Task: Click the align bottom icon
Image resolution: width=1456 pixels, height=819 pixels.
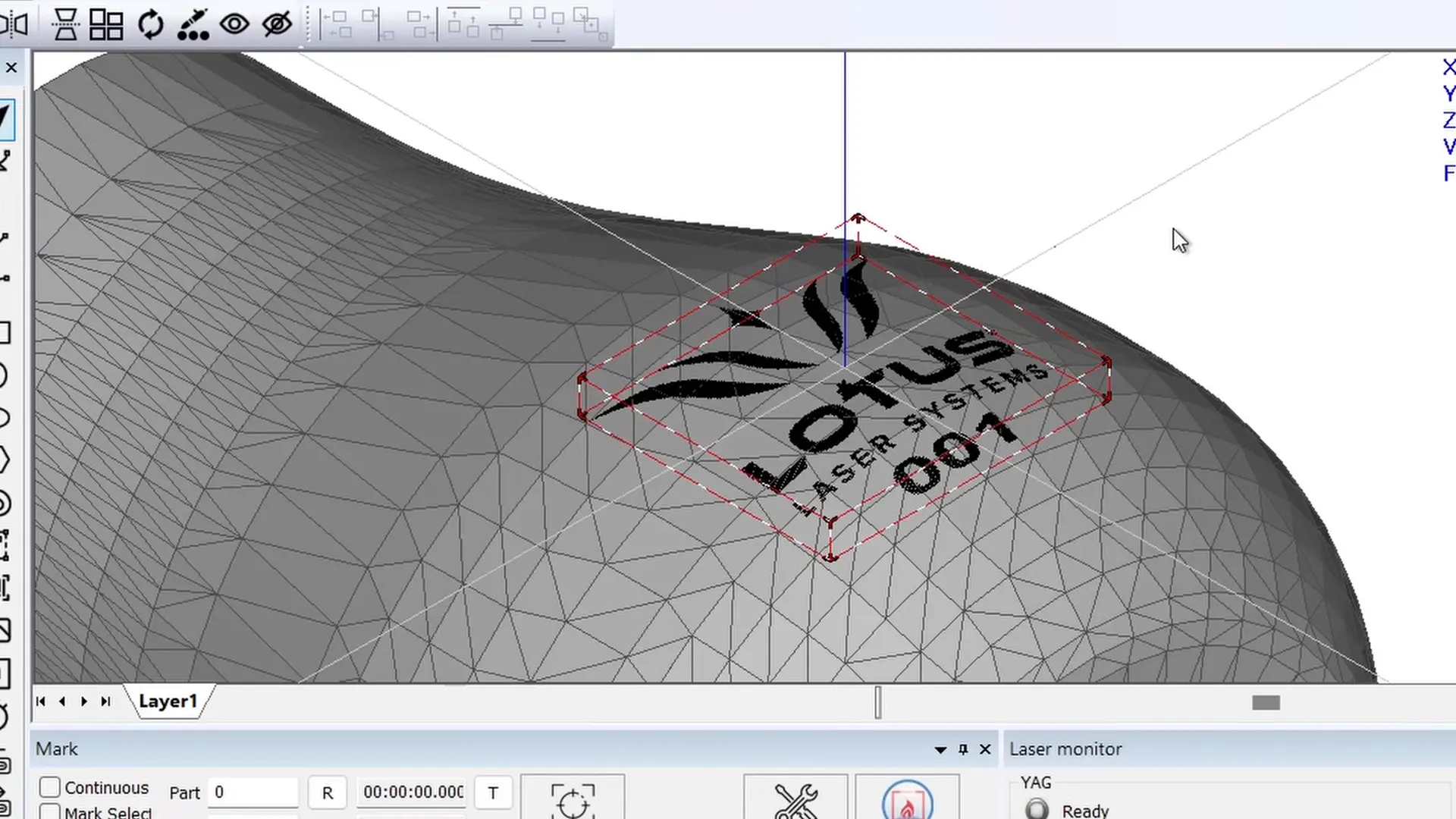Action: click(x=548, y=24)
